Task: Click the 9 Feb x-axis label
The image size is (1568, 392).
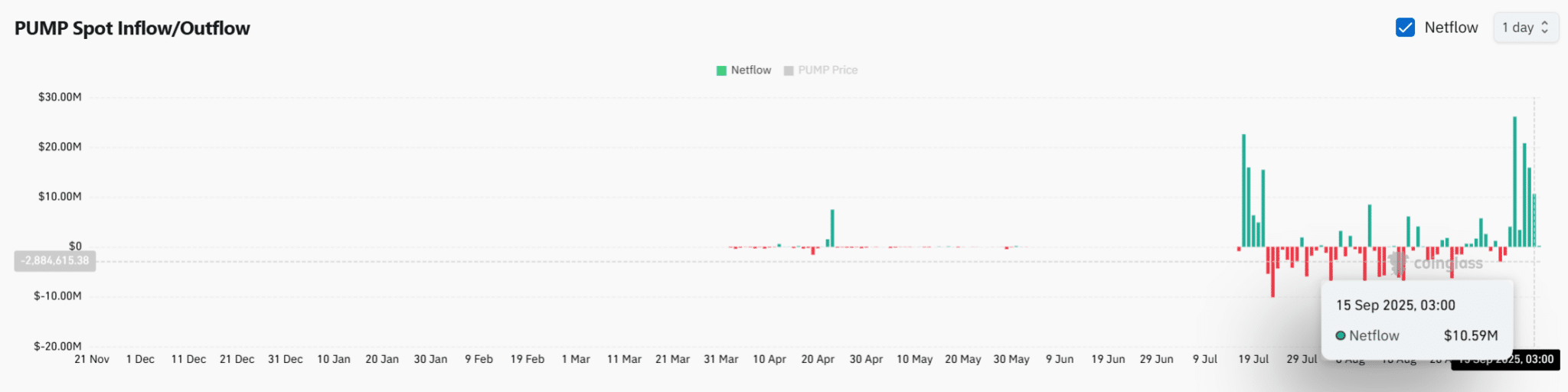Action: coord(479,359)
